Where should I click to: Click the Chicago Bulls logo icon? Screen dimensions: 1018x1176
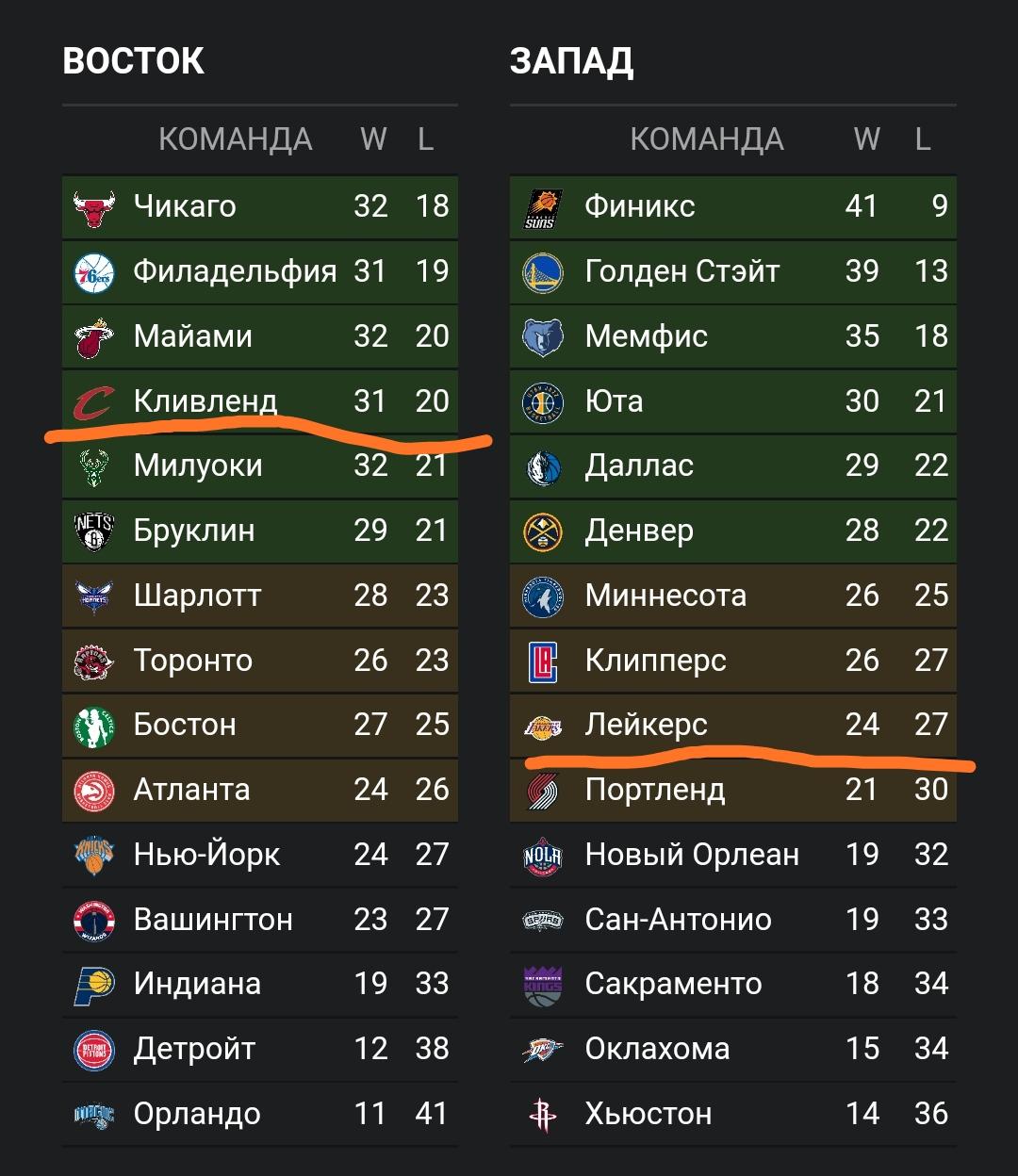[94, 208]
